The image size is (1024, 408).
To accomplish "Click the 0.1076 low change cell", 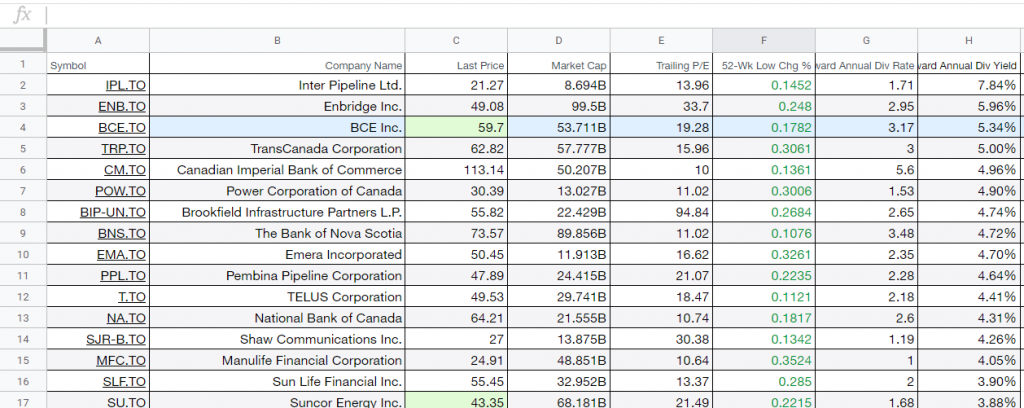I will click(x=764, y=233).
